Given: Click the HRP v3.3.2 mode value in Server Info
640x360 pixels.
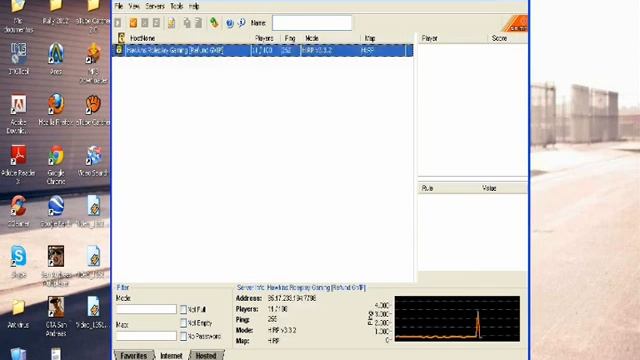Looking at the screenshot, I should 282,330.
